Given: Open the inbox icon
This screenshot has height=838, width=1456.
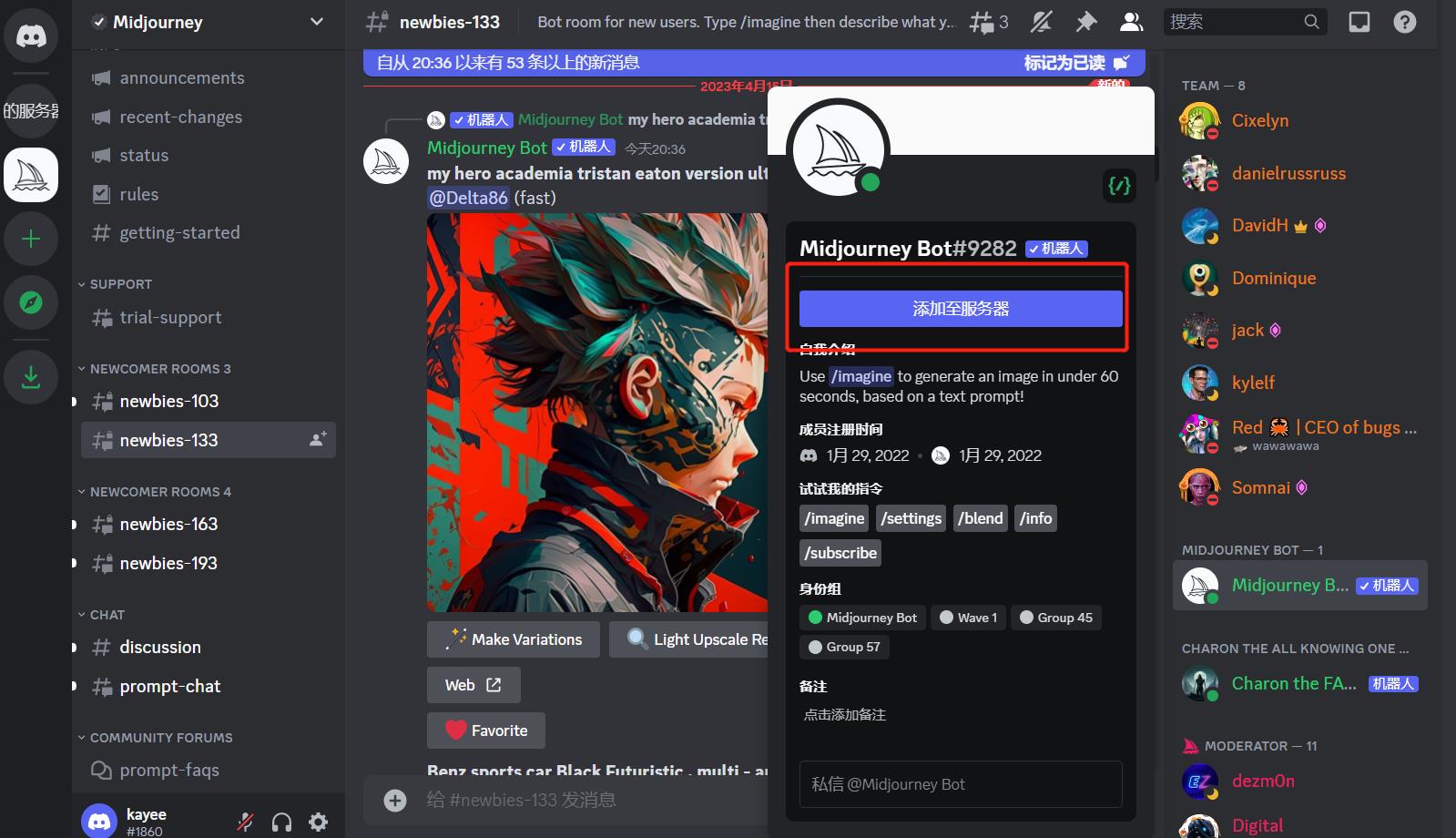Looking at the screenshot, I should [1359, 22].
